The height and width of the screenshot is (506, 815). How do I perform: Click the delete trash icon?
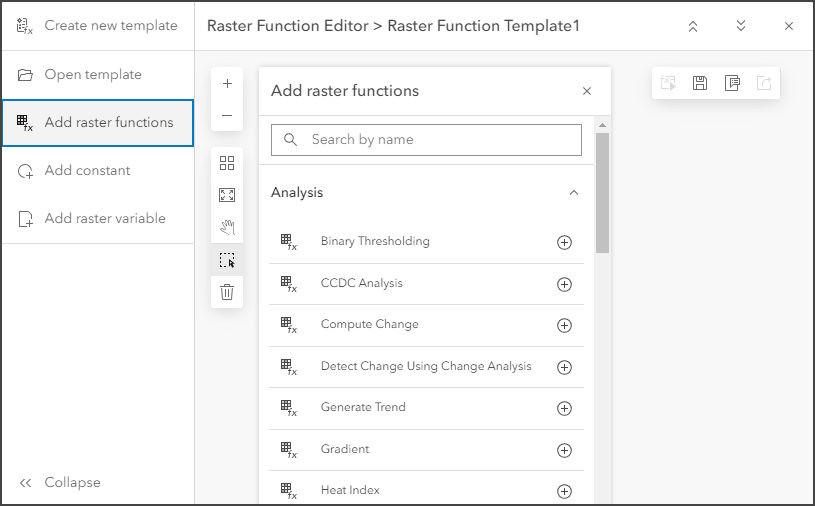[x=227, y=292]
